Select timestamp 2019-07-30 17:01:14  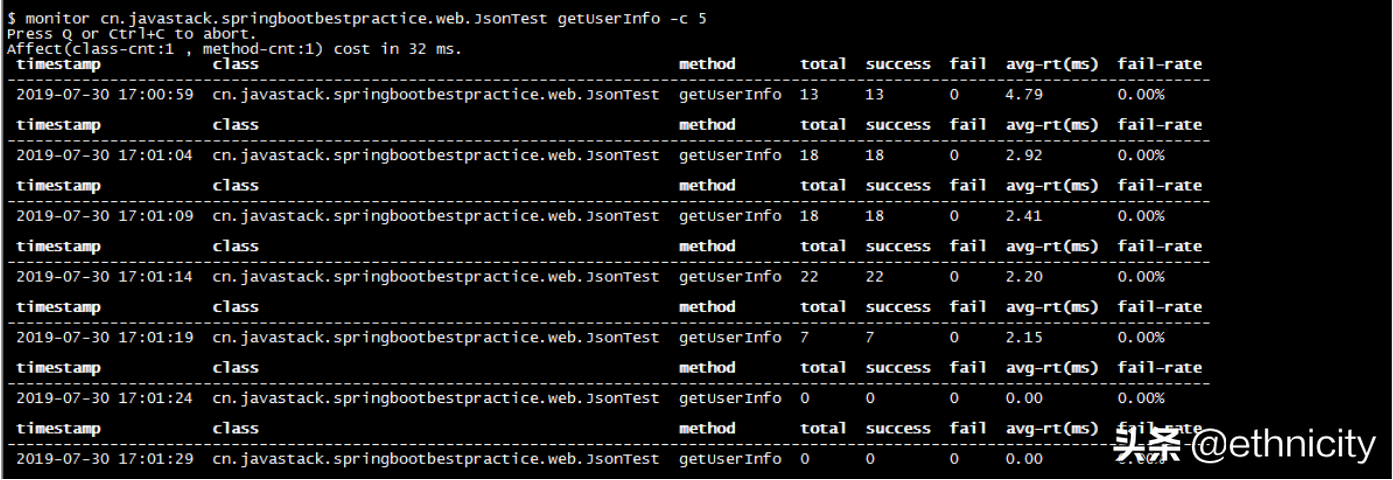105,277
